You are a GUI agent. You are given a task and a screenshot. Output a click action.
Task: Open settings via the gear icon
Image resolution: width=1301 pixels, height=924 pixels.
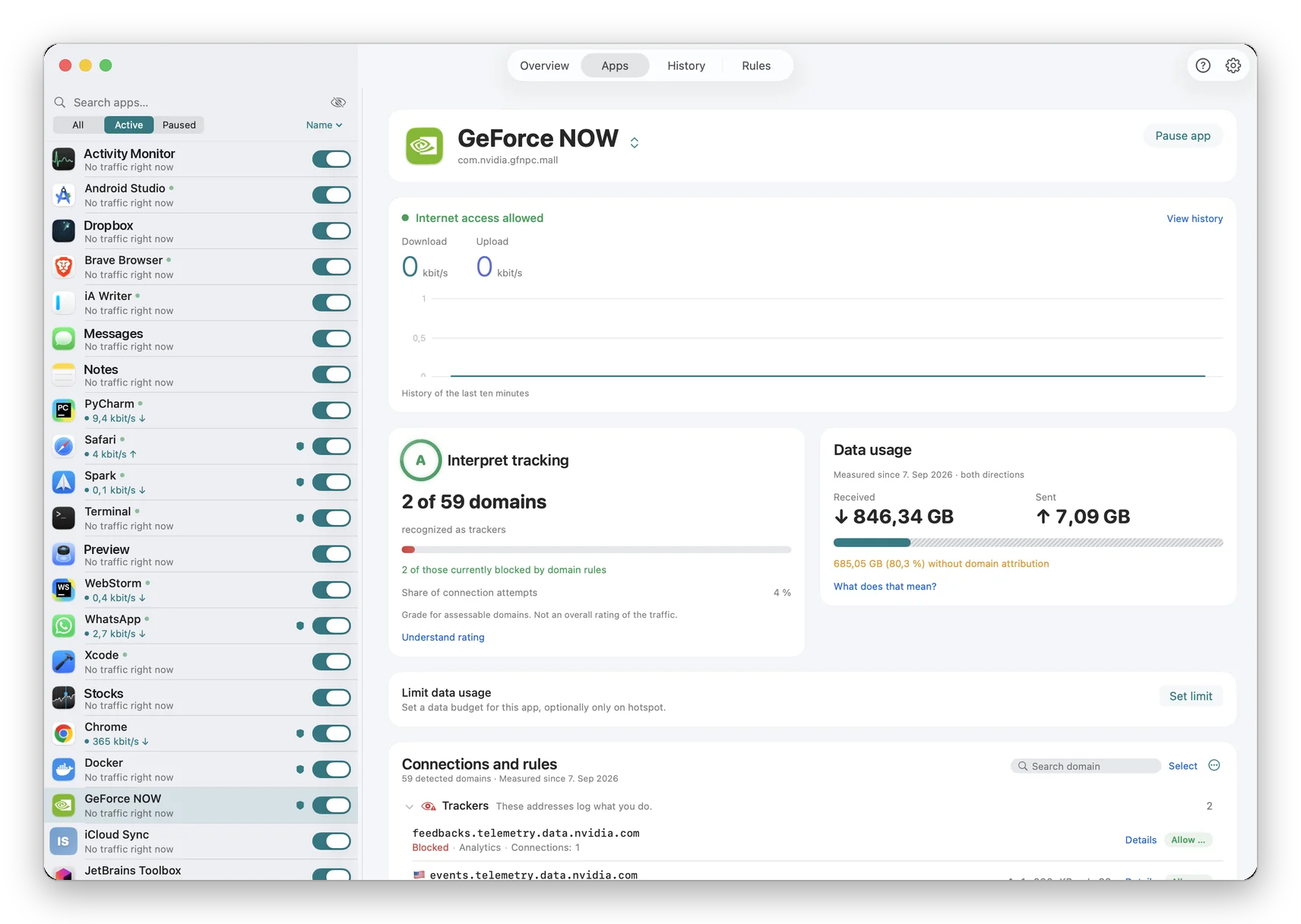pos(1233,65)
